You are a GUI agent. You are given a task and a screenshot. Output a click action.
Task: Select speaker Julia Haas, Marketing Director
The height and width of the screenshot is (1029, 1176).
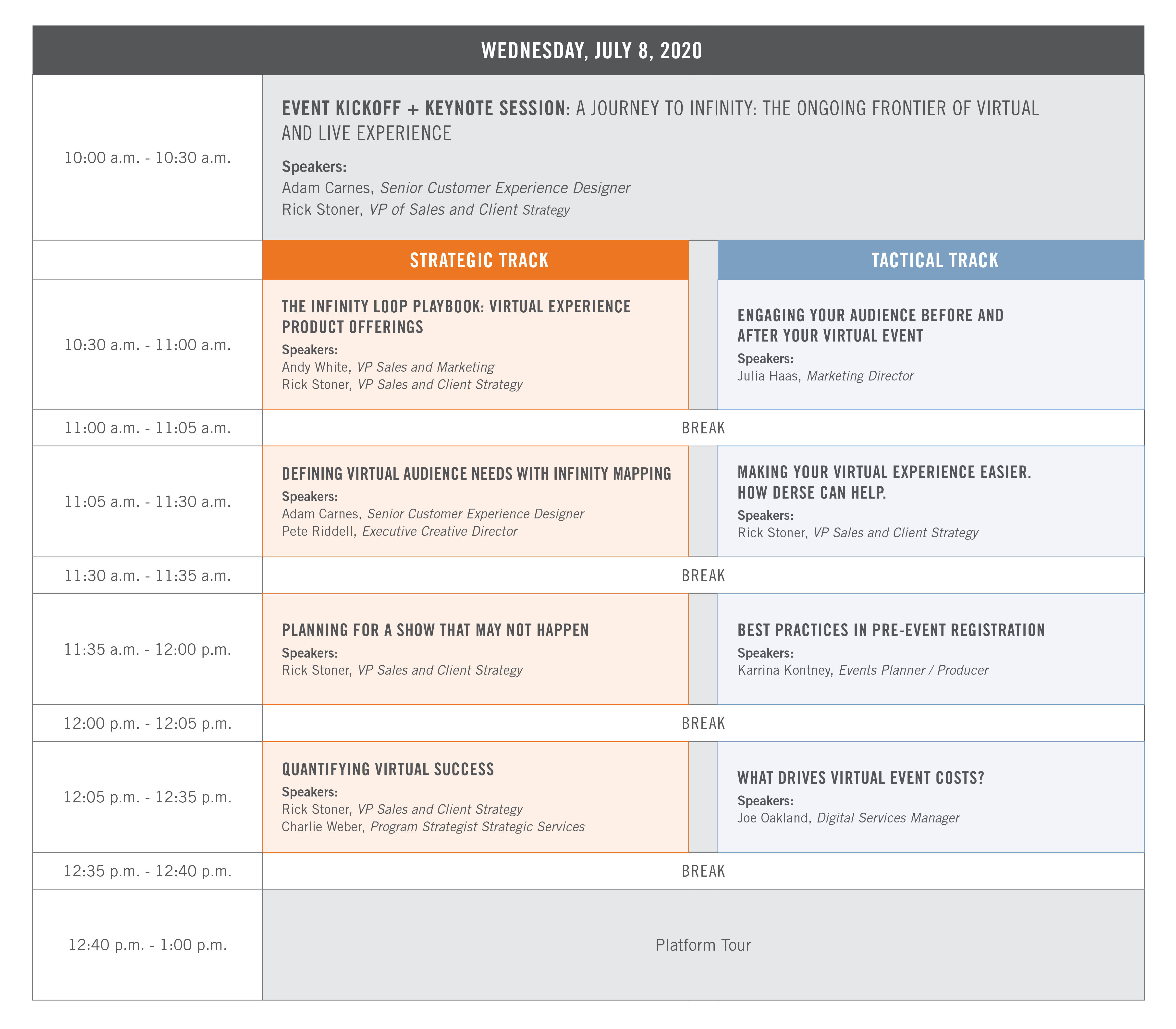825,376
